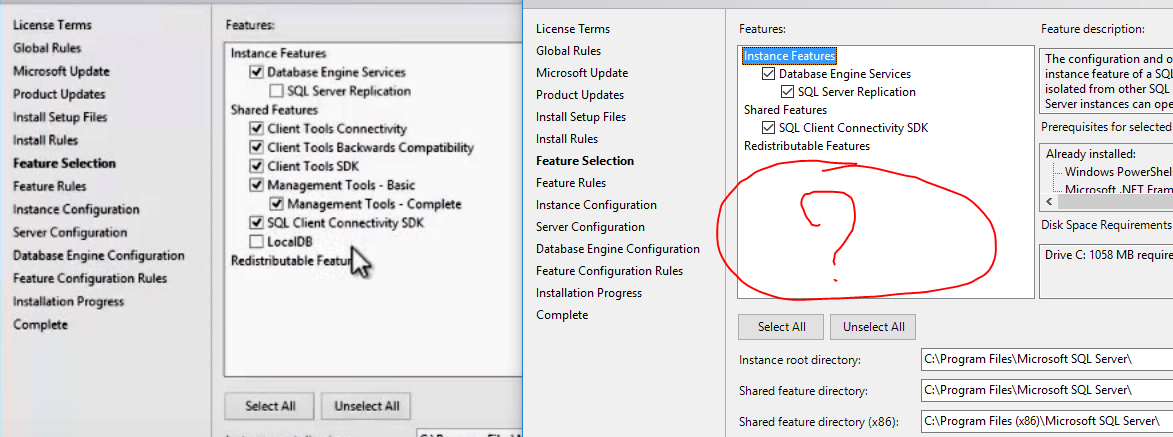Open Complete step in right window
The height and width of the screenshot is (437, 1173).
[x=563, y=315]
